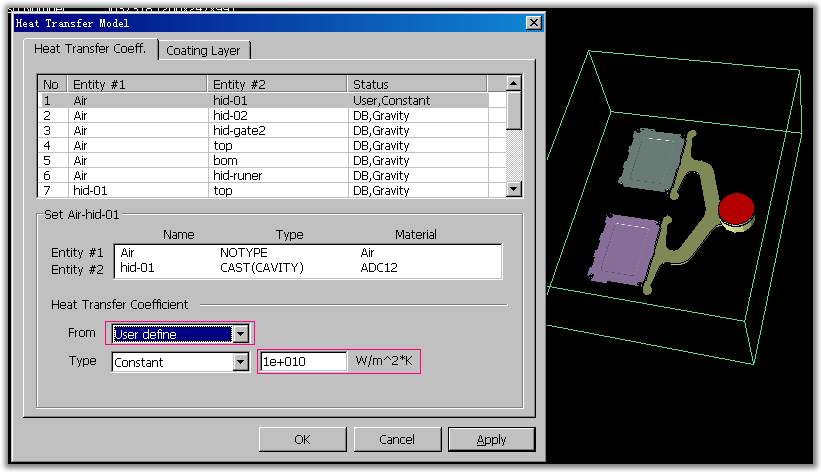Click the 1e+010 coefficient value field
This screenshot has width=821, height=472.
coord(304,361)
